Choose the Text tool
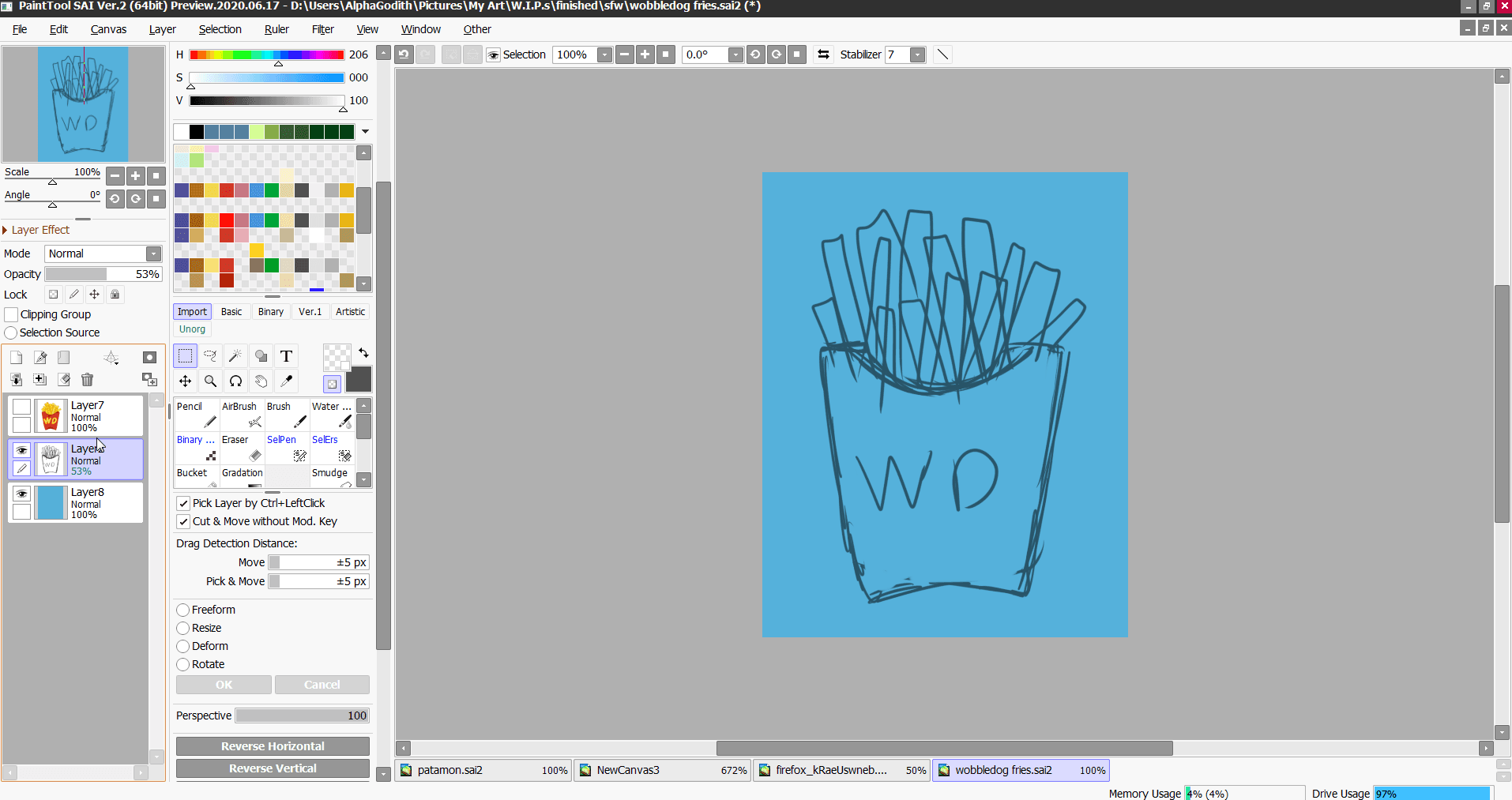Viewport: 1512px width, 800px height. pos(286,356)
